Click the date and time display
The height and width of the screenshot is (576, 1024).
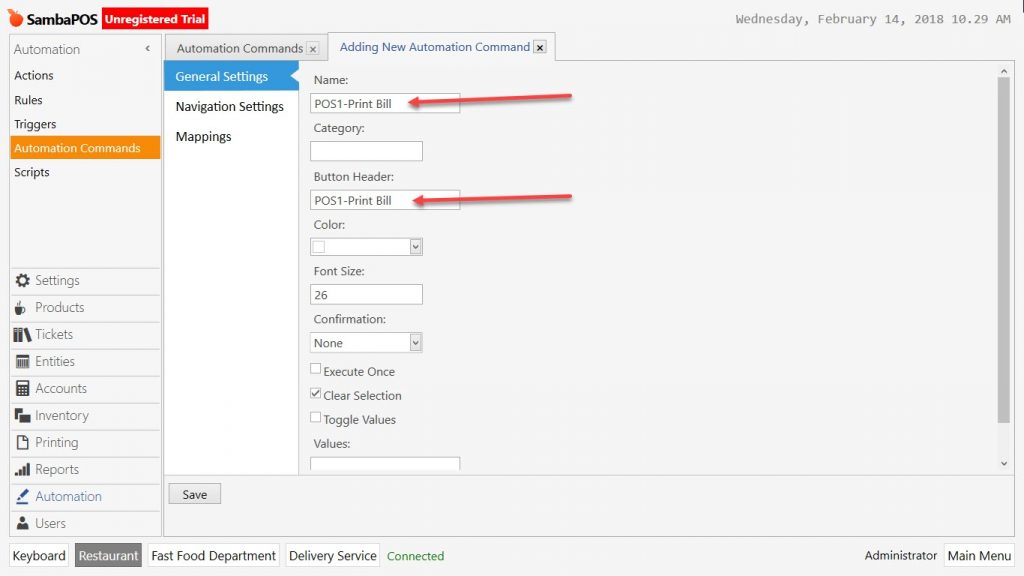[x=873, y=19]
